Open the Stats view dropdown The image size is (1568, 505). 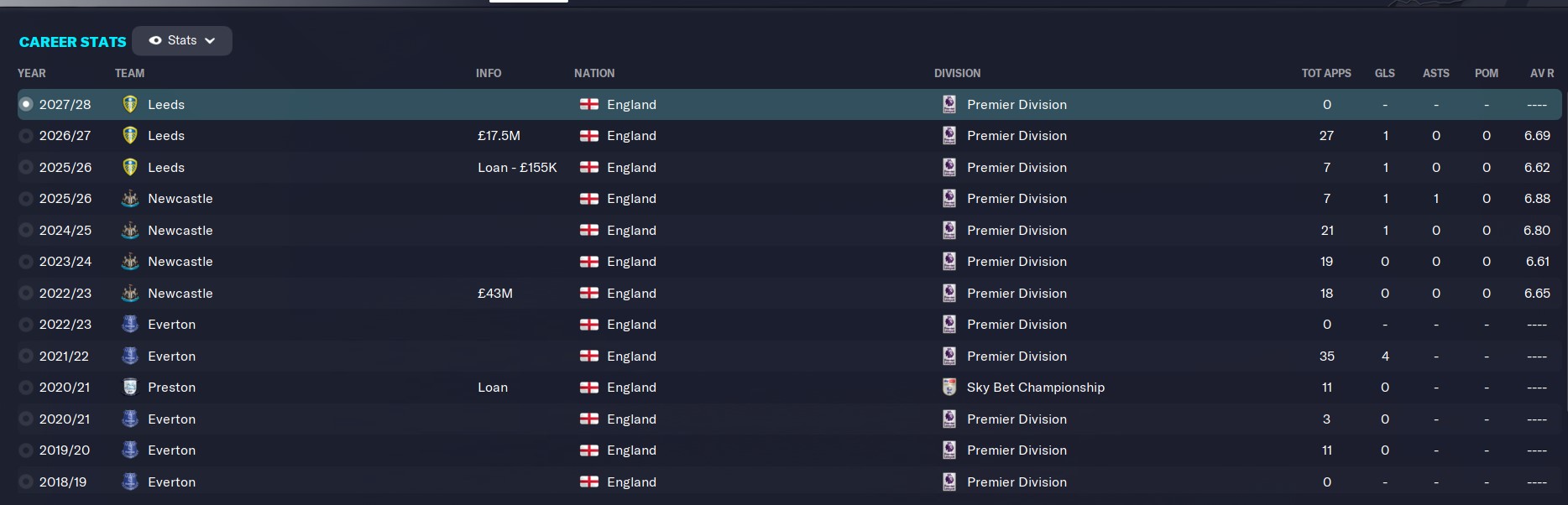tap(182, 40)
